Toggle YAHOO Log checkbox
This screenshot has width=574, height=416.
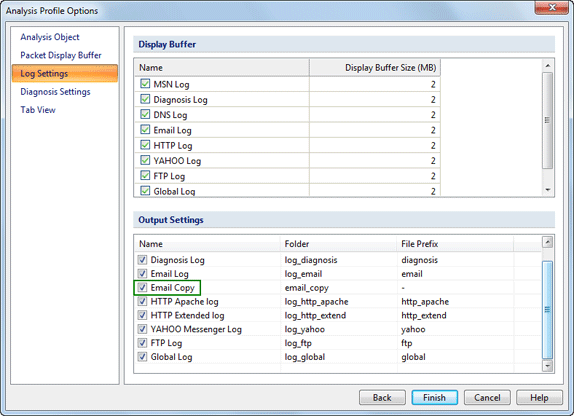tap(145, 160)
